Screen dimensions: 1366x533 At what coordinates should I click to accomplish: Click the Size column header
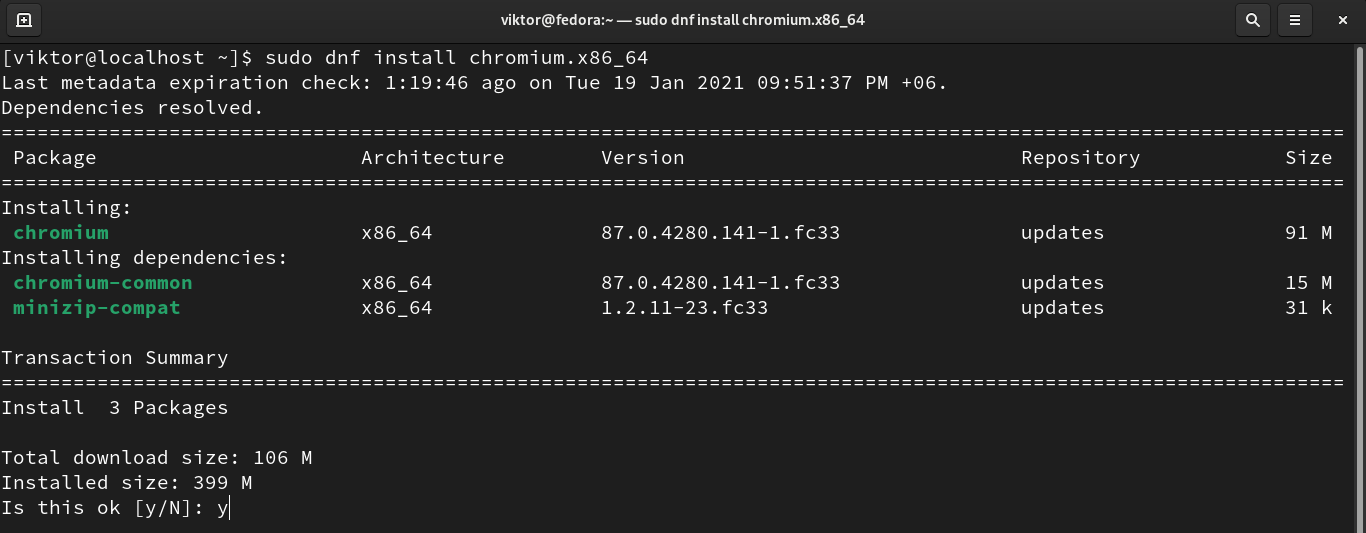click(x=1308, y=158)
